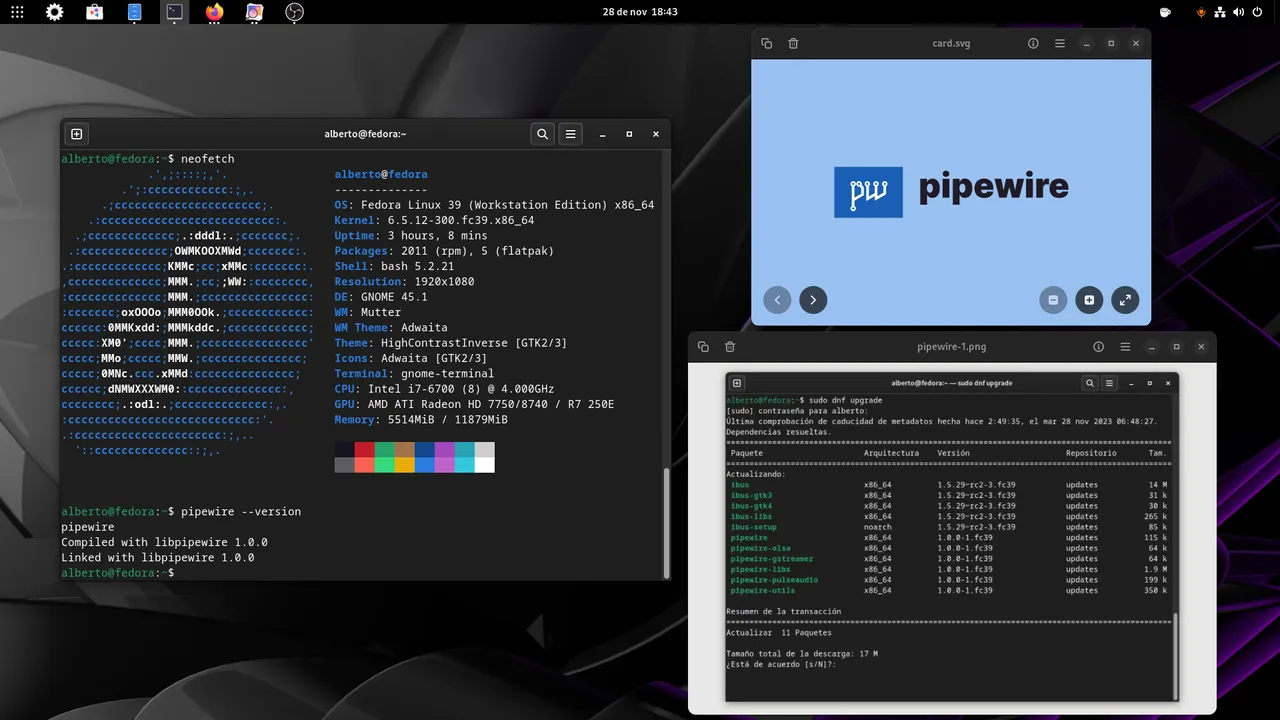Open search in the terminal window

pyautogui.click(x=542, y=134)
